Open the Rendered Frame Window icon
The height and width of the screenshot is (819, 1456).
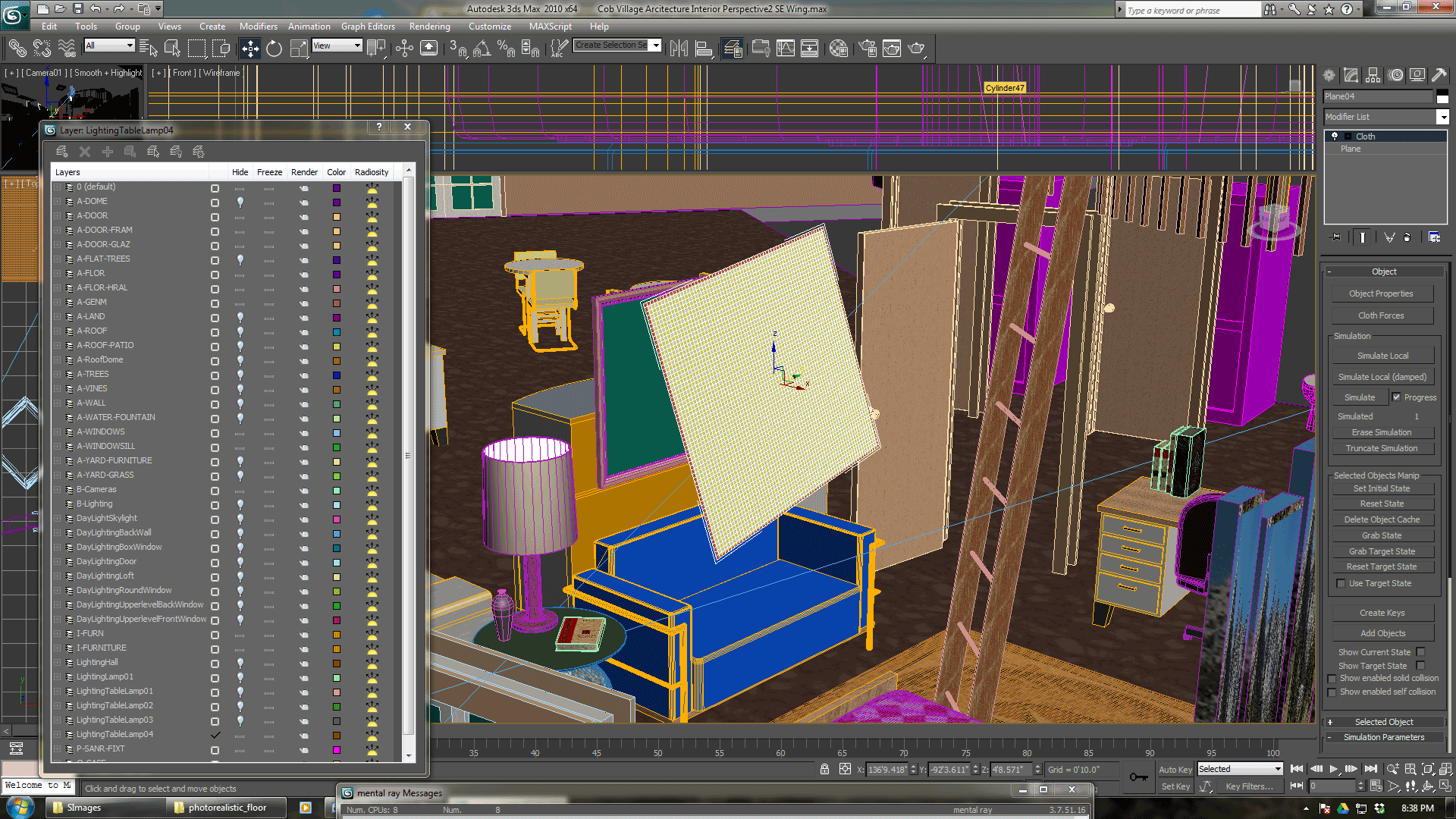coord(892,49)
